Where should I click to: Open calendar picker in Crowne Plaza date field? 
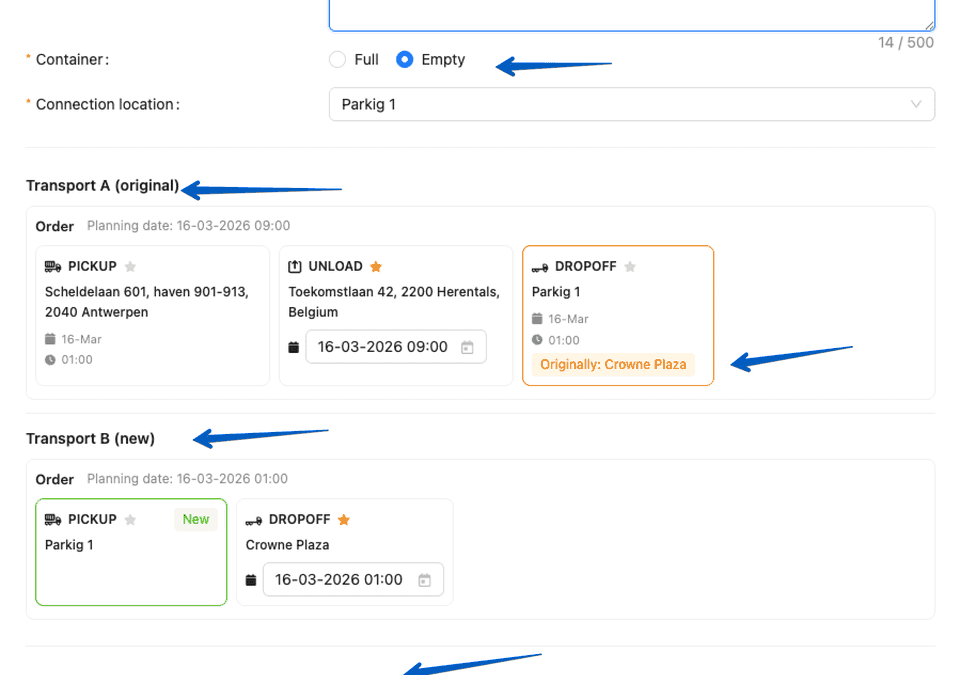[x=424, y=580]
